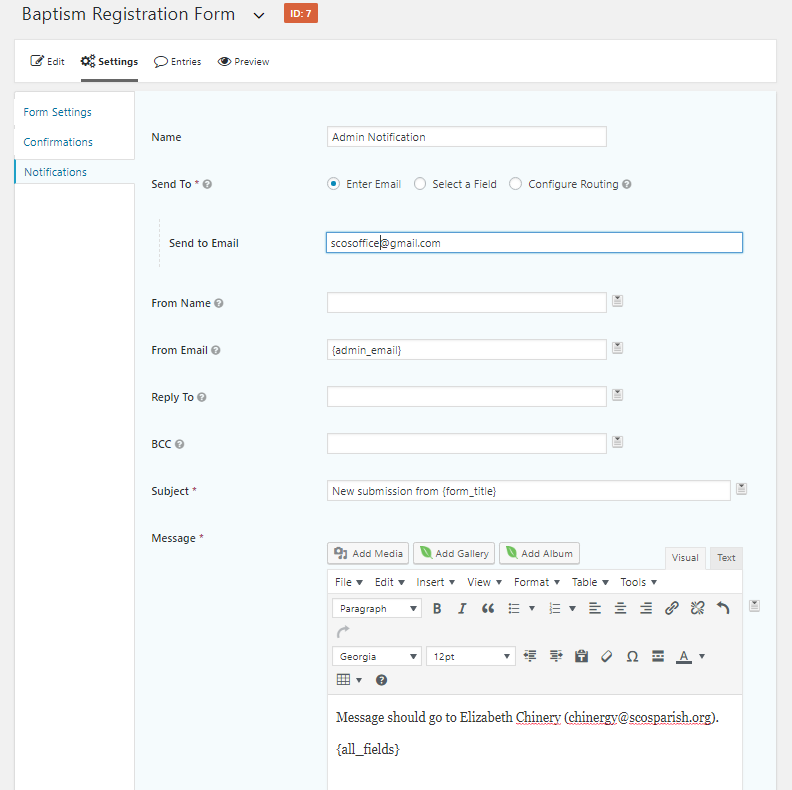Select the Configure Routing radio option
Viewport: 792px width, 790px height.
[x=516, y=184]
